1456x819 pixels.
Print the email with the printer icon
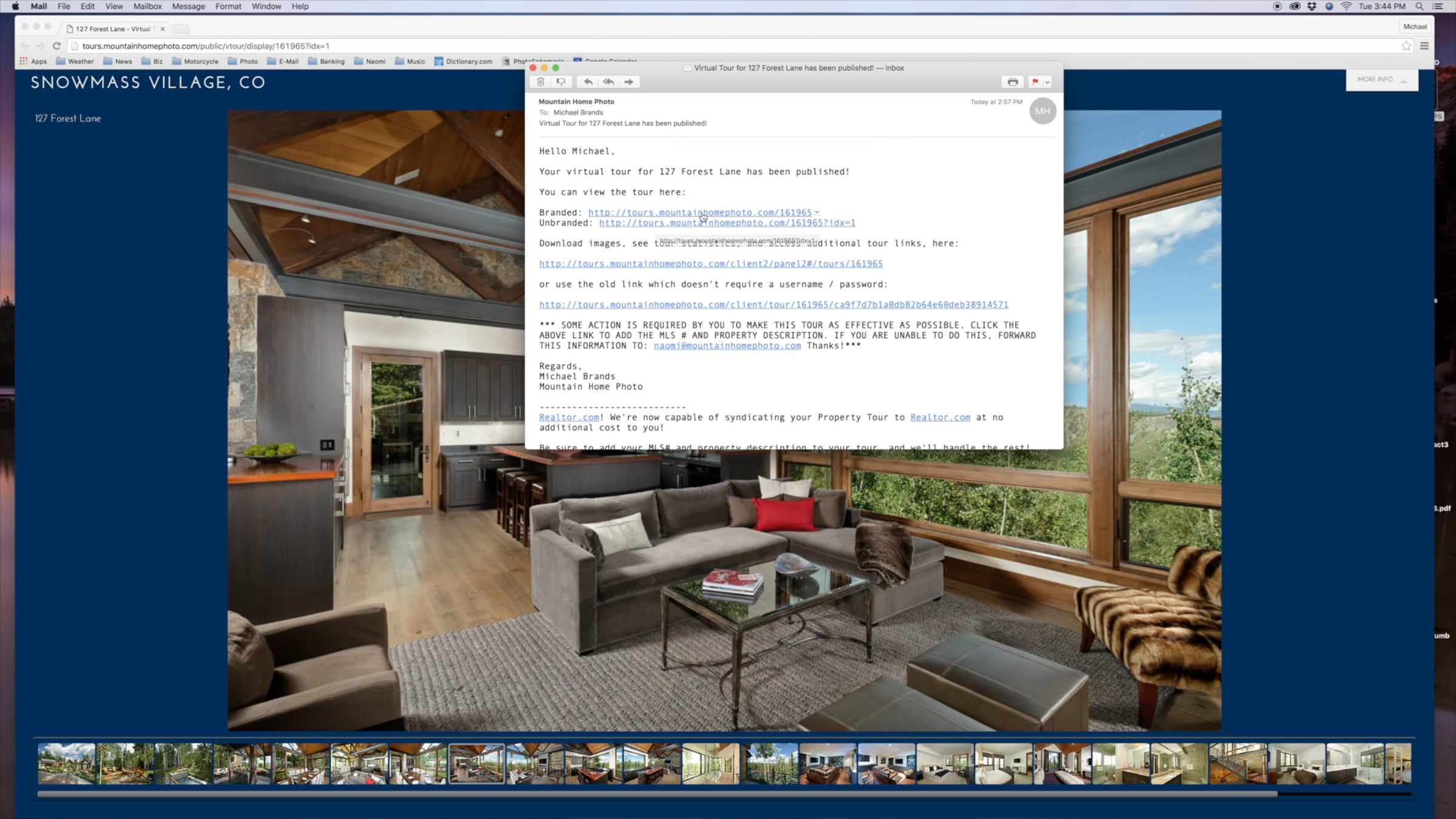coord(1013,82)
